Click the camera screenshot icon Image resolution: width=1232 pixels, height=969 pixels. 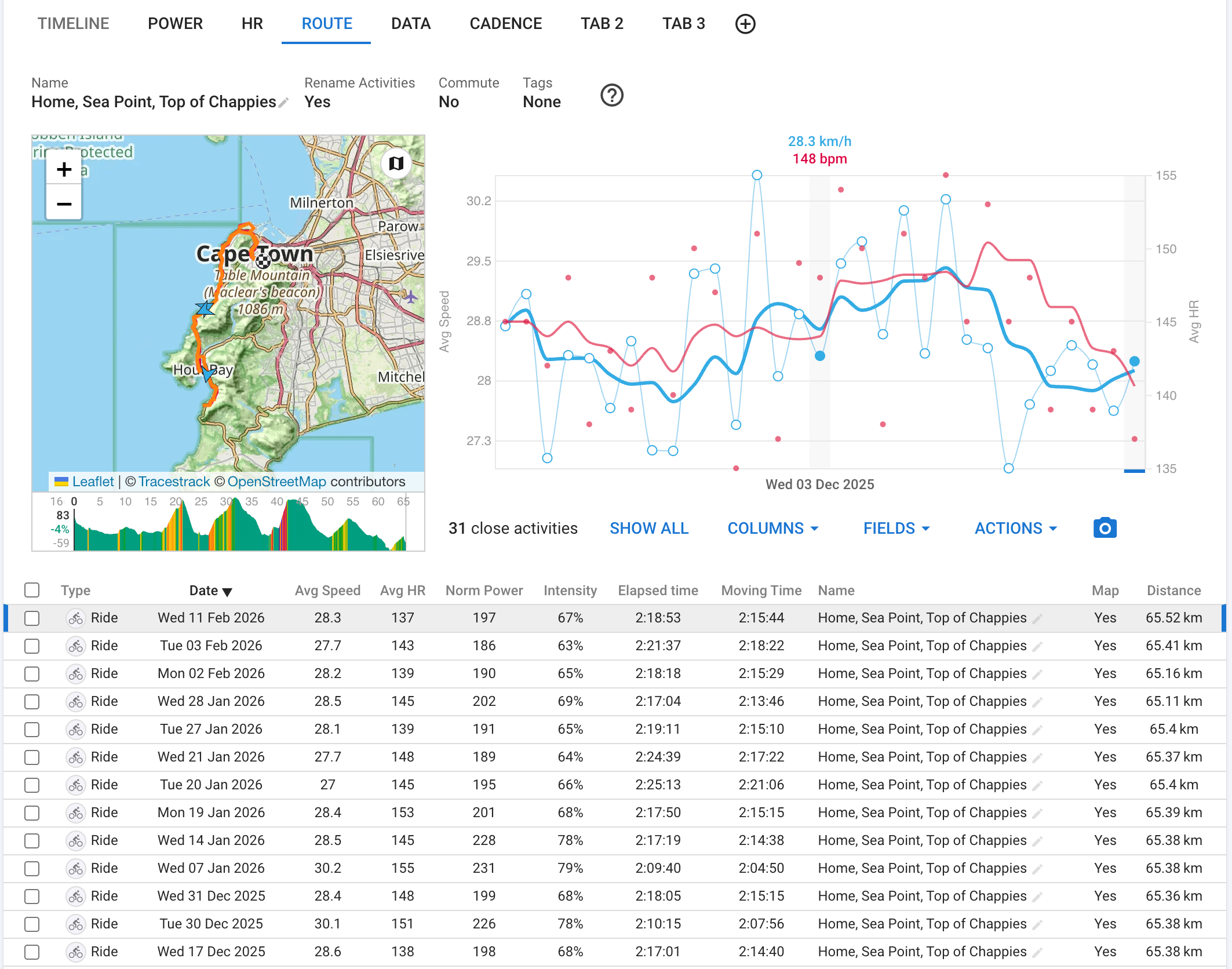coord(1105,528)
